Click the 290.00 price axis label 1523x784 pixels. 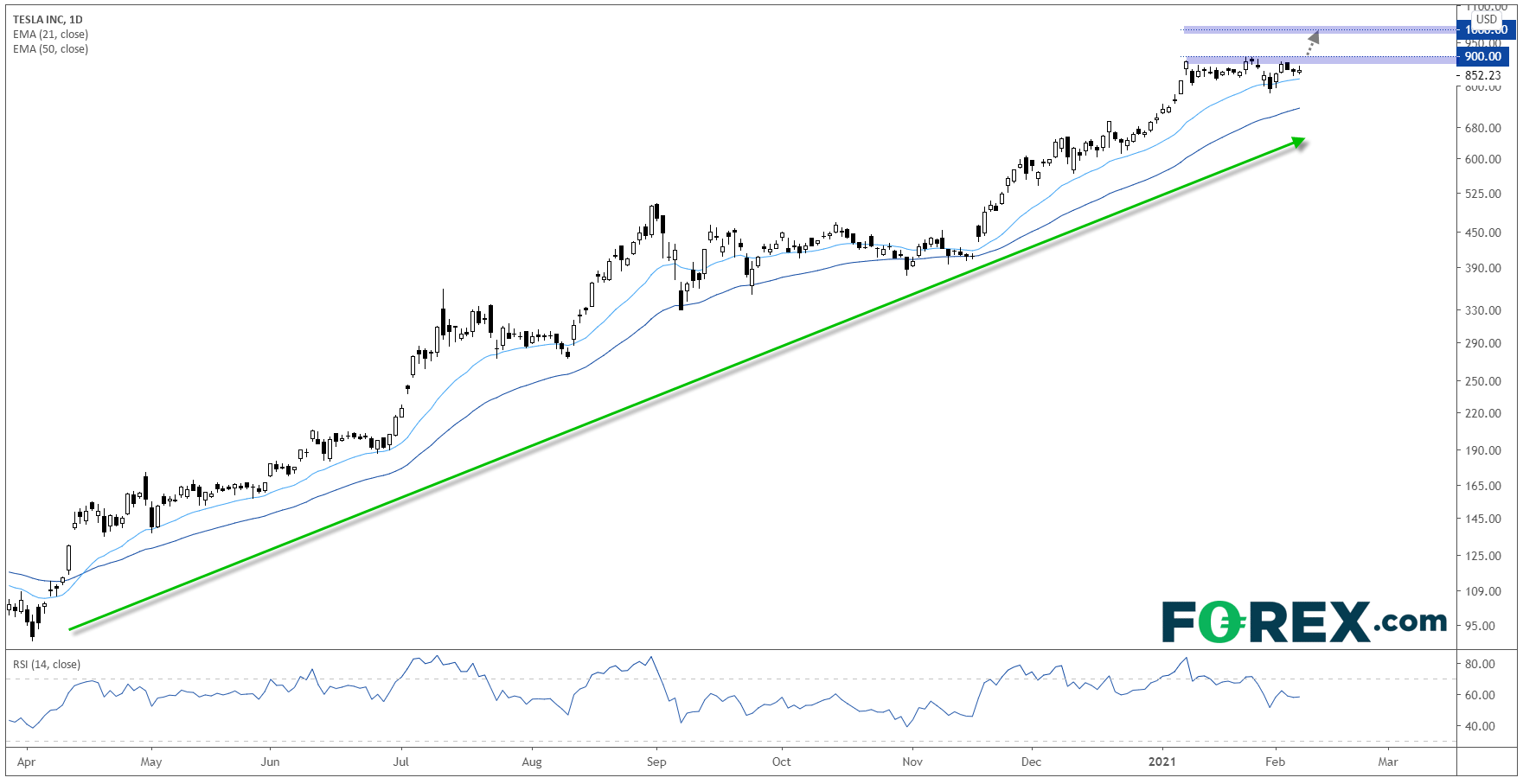coord(1483,343)
